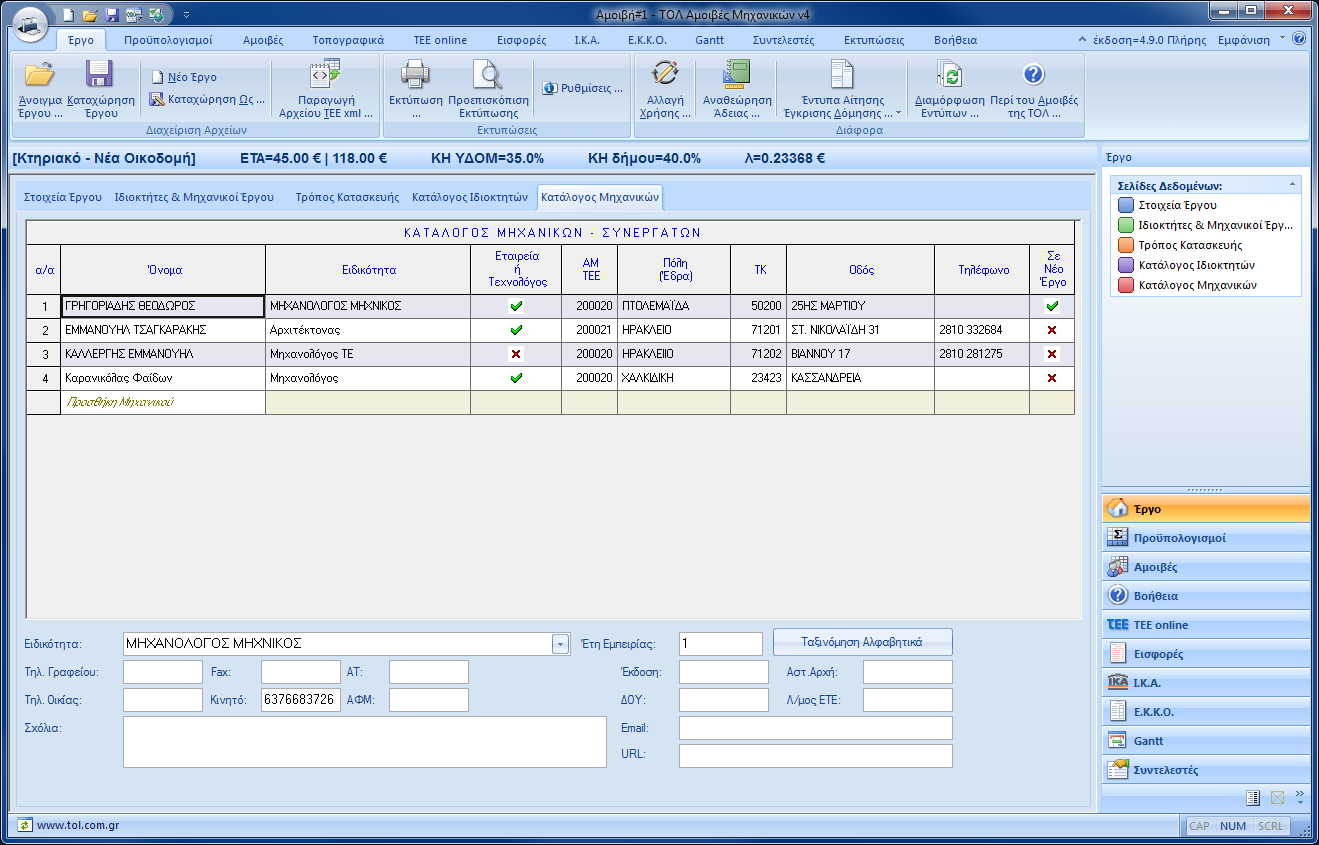The width and height of the screenshot is (1319, 845).
Task: Click Αναθεώρηση Άδειας icon
Action: [737, 73]
